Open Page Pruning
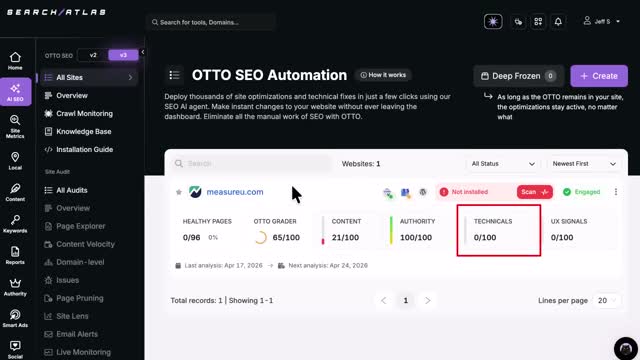The image size is (640, 360). 80,298
